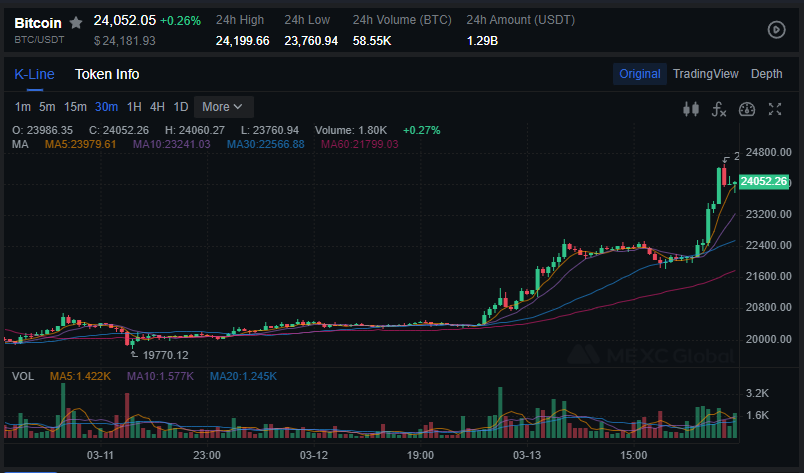Image resolution: width=804 pixels, height=473 pixels.
Task: Select the 1m timeframe
Action: 22,107
